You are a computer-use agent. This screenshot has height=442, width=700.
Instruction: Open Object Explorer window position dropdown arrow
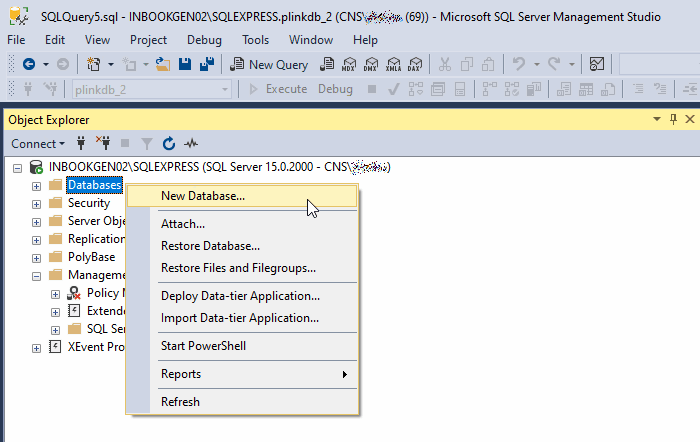pyautogui.click(x=657, y=119)
